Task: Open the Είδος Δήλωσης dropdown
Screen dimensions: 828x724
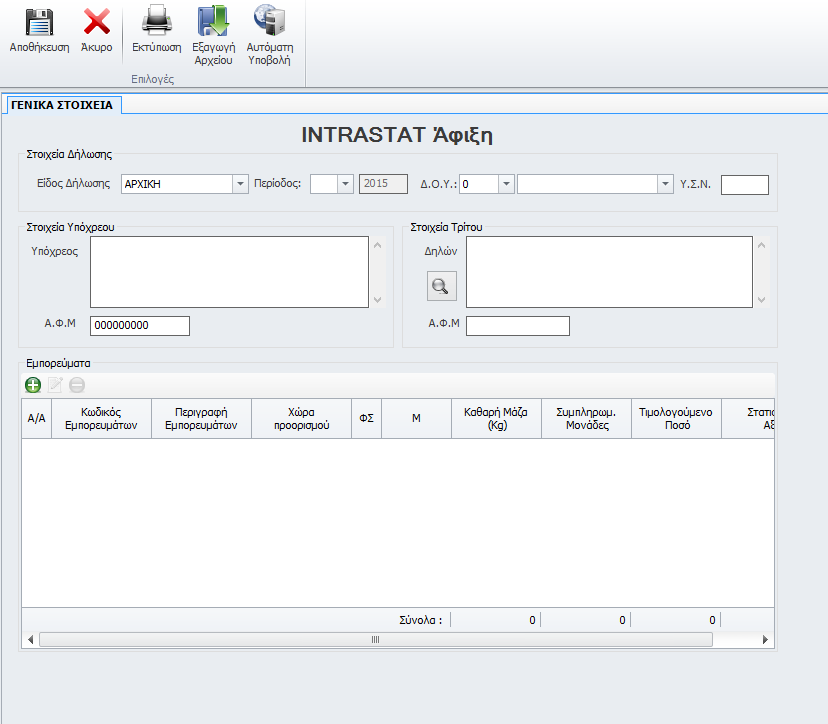Action: 240,184
